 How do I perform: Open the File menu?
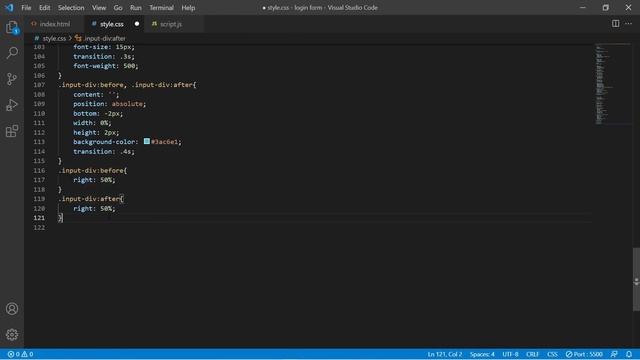[x=26, y=8]
